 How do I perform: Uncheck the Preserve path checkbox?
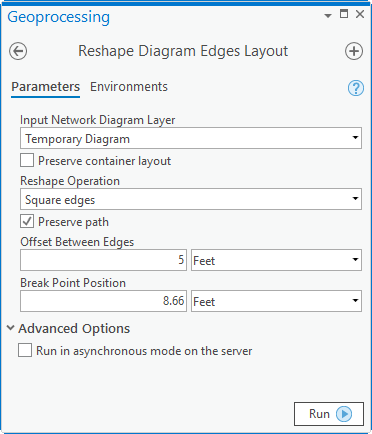tap(27, 221)
